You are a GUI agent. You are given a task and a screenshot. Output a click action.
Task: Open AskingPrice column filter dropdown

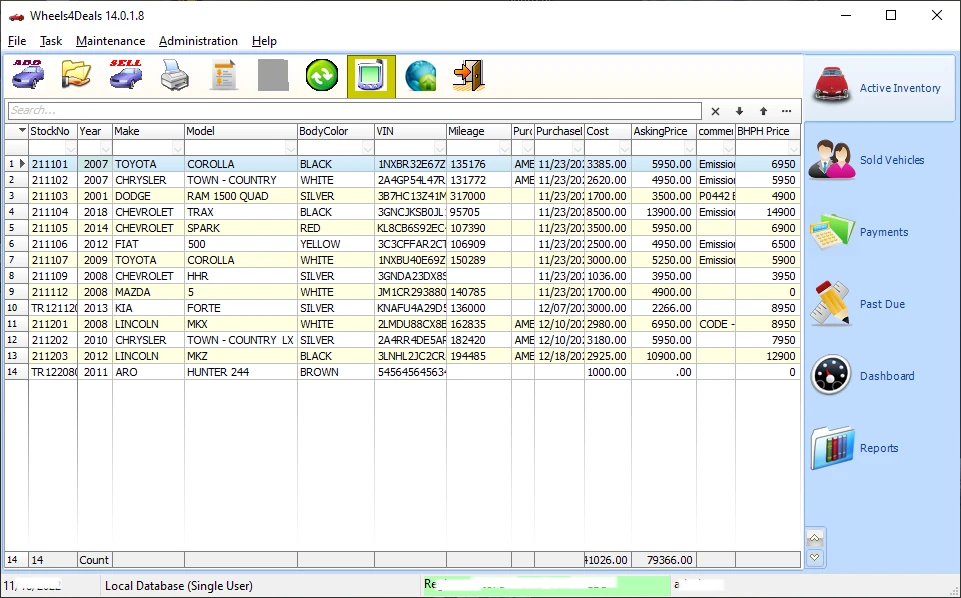pyautogui.click(x=689, y=148)
